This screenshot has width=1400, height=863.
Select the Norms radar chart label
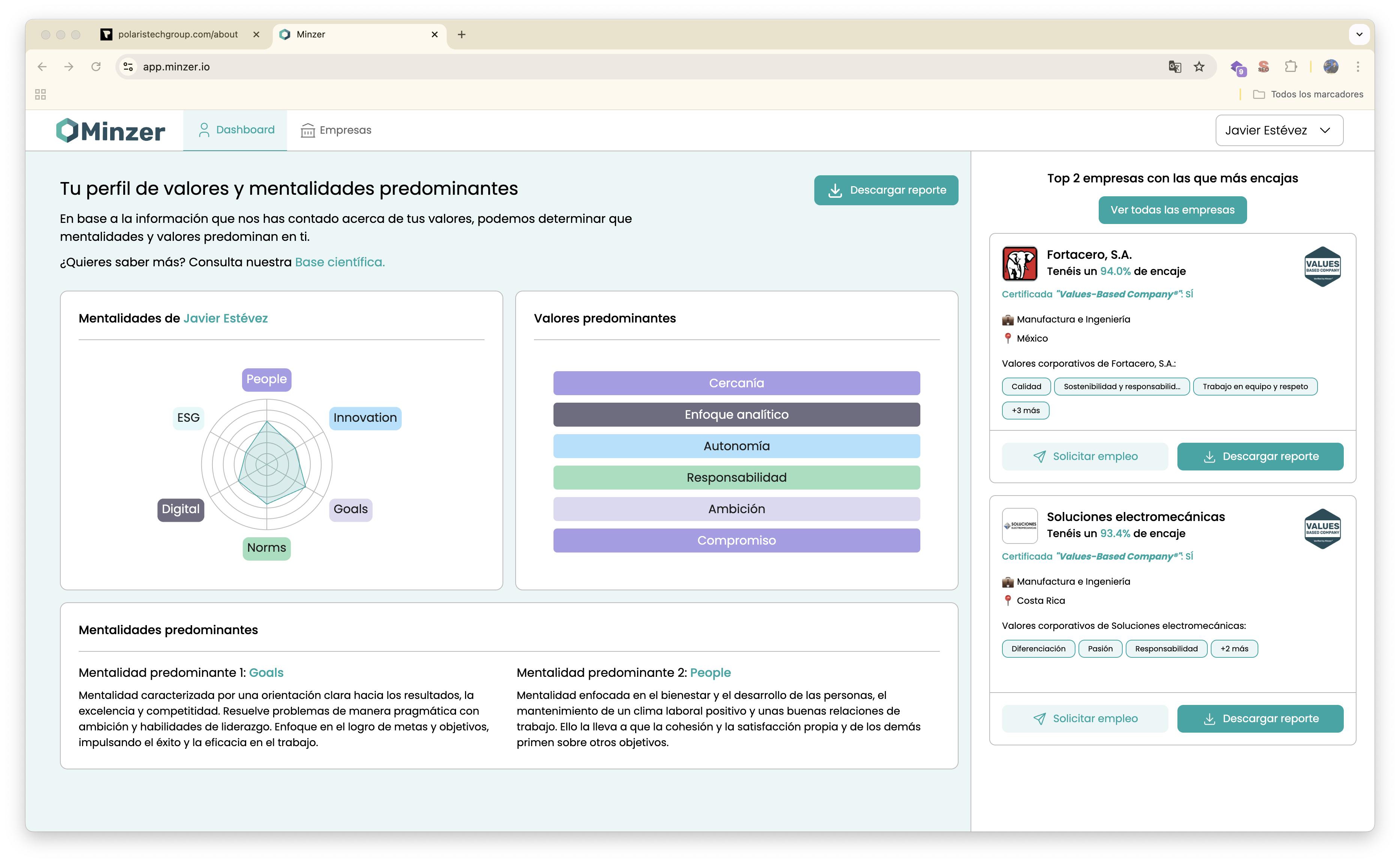click(x=267, y=548)
